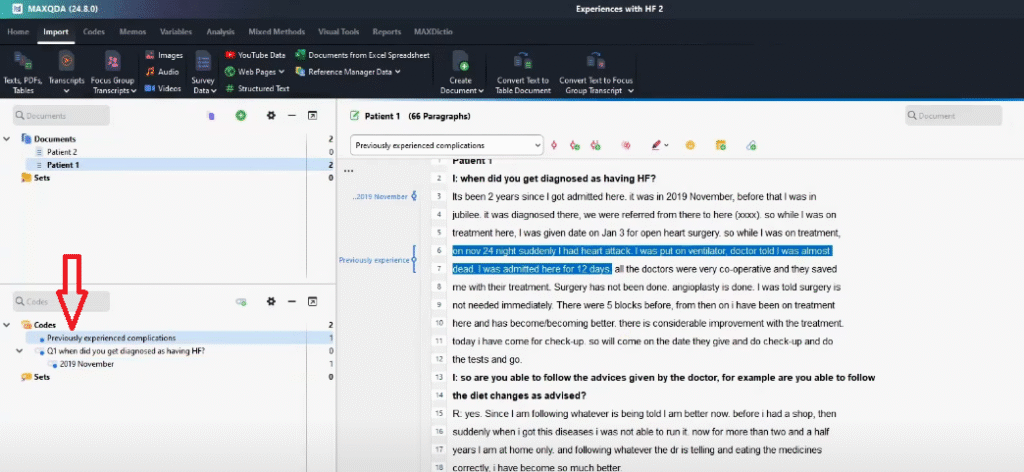Open the highlight color dropdown arrow
The width and height of the screenshot is (1024, 472).
pyautogui.click(x=666, y=146)
